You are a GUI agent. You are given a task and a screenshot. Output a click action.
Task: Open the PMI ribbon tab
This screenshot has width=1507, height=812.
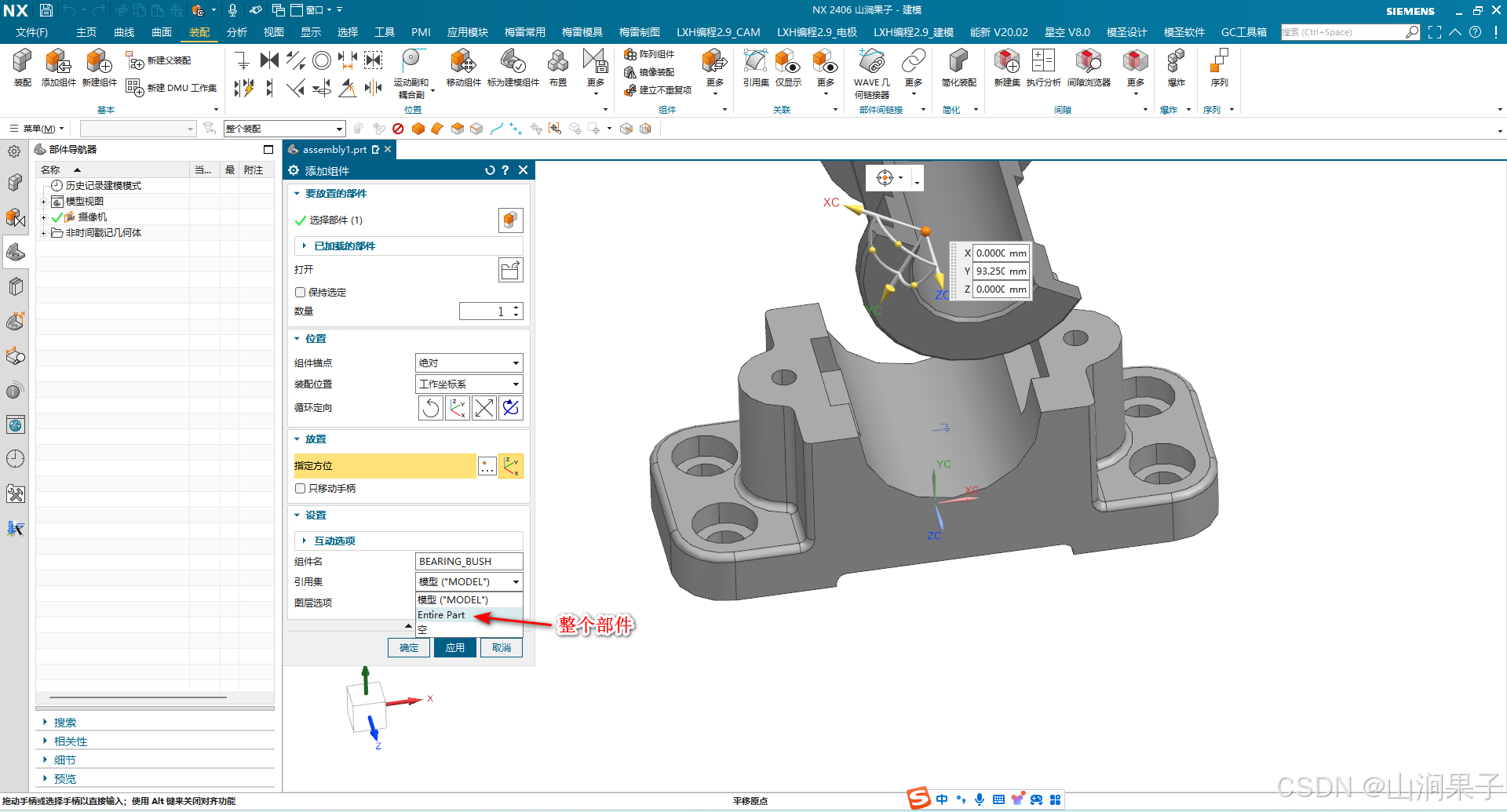[x=421, y=32]
